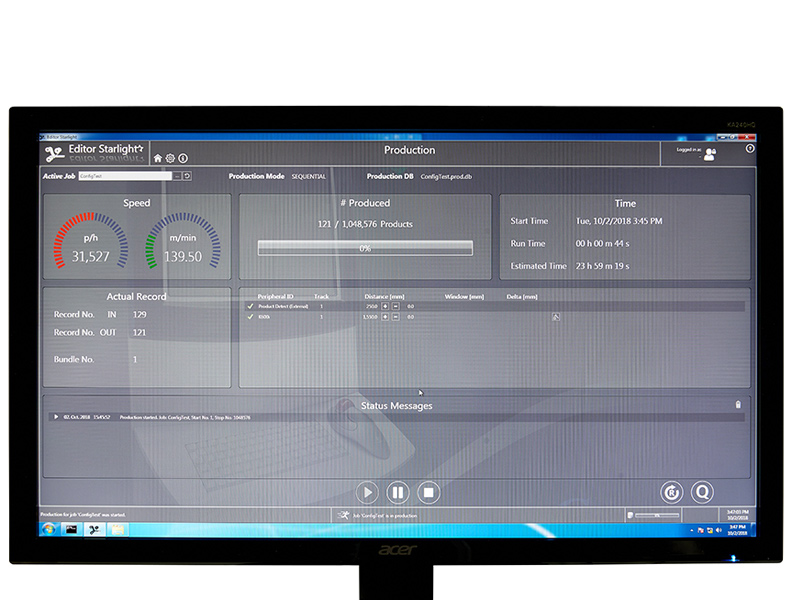The image size is (800, 600).
Task: Click the Home icon in the header
Action: [157, 158]
